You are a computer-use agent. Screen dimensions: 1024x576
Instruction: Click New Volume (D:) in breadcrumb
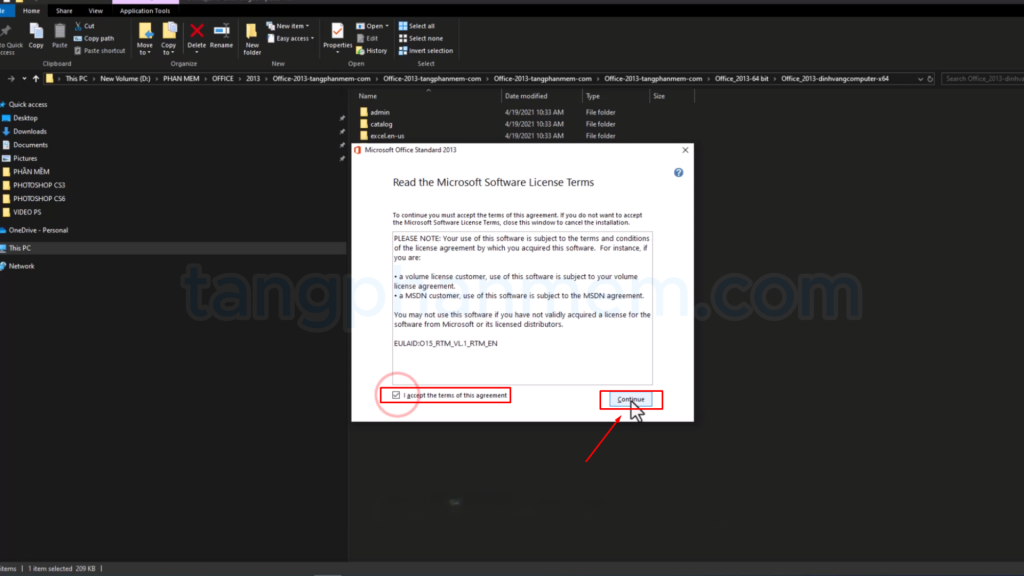[x=125, y=78]
